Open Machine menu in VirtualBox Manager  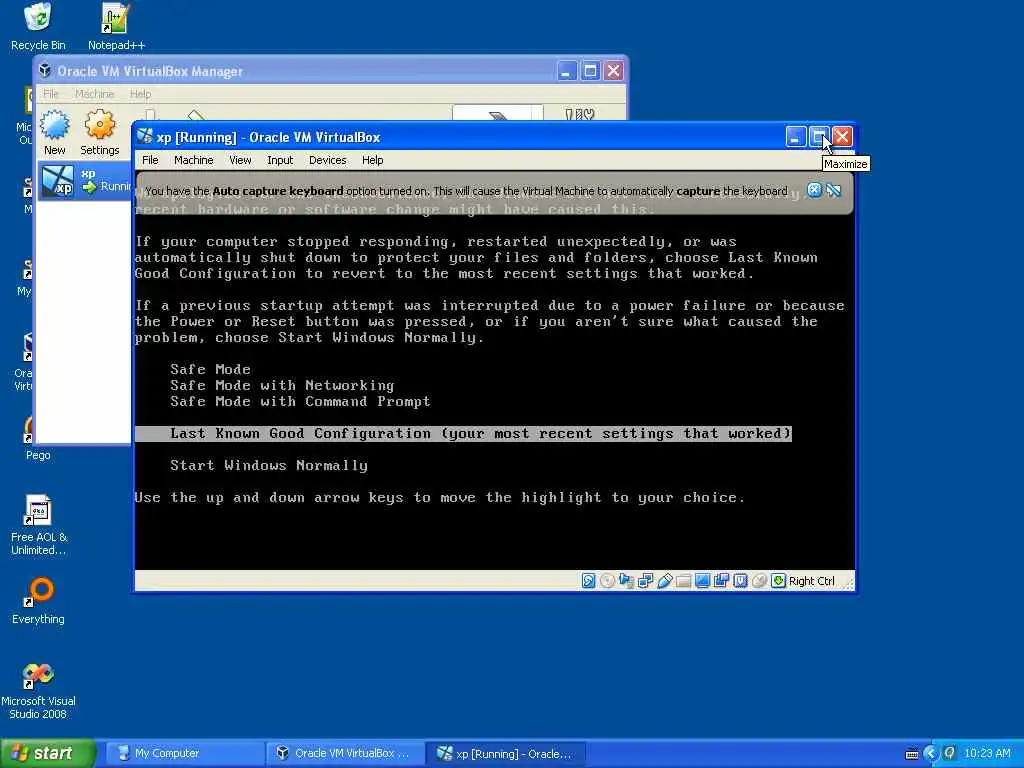tap(94, 94)
